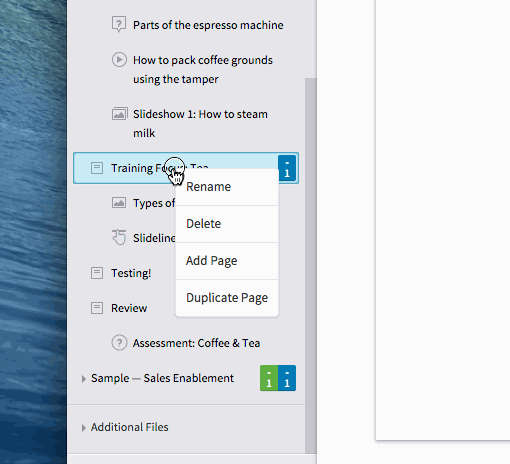This screenshot has width=510, height=464.
Task: Click the page icon beside Training Focus
Action: click(x=97, y=168)
